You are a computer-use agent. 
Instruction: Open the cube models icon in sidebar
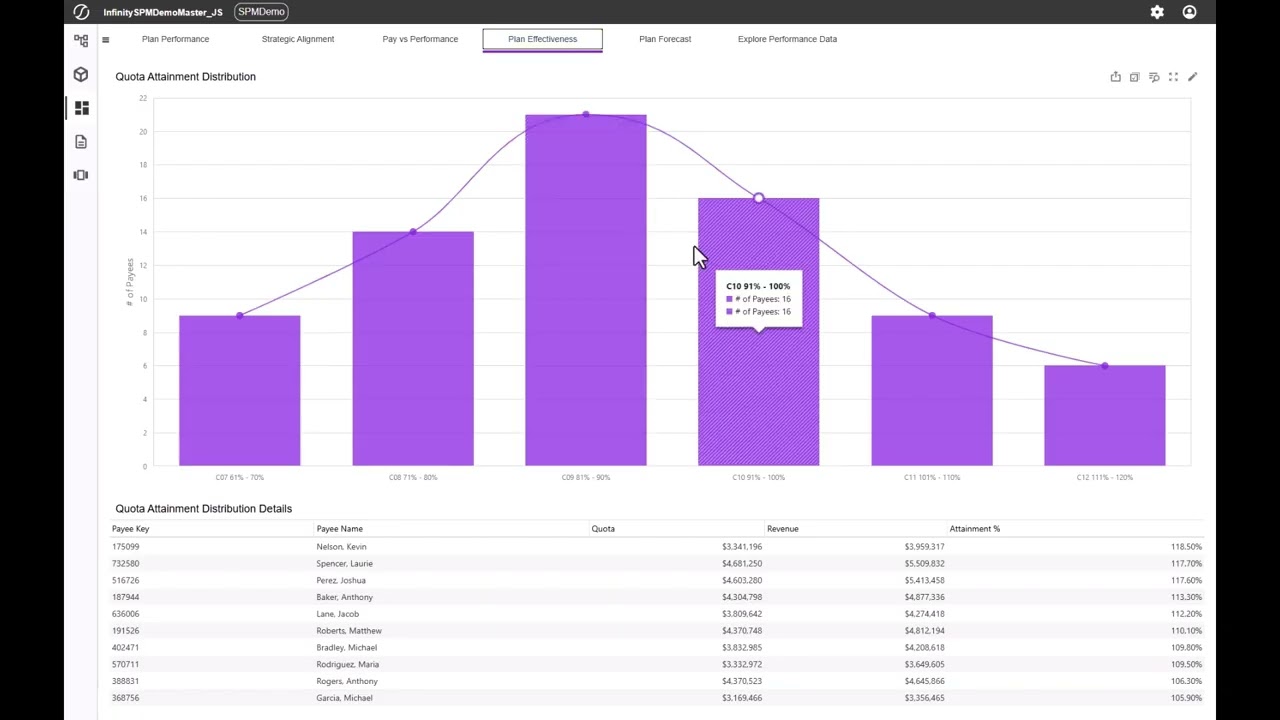pos(81,74)
